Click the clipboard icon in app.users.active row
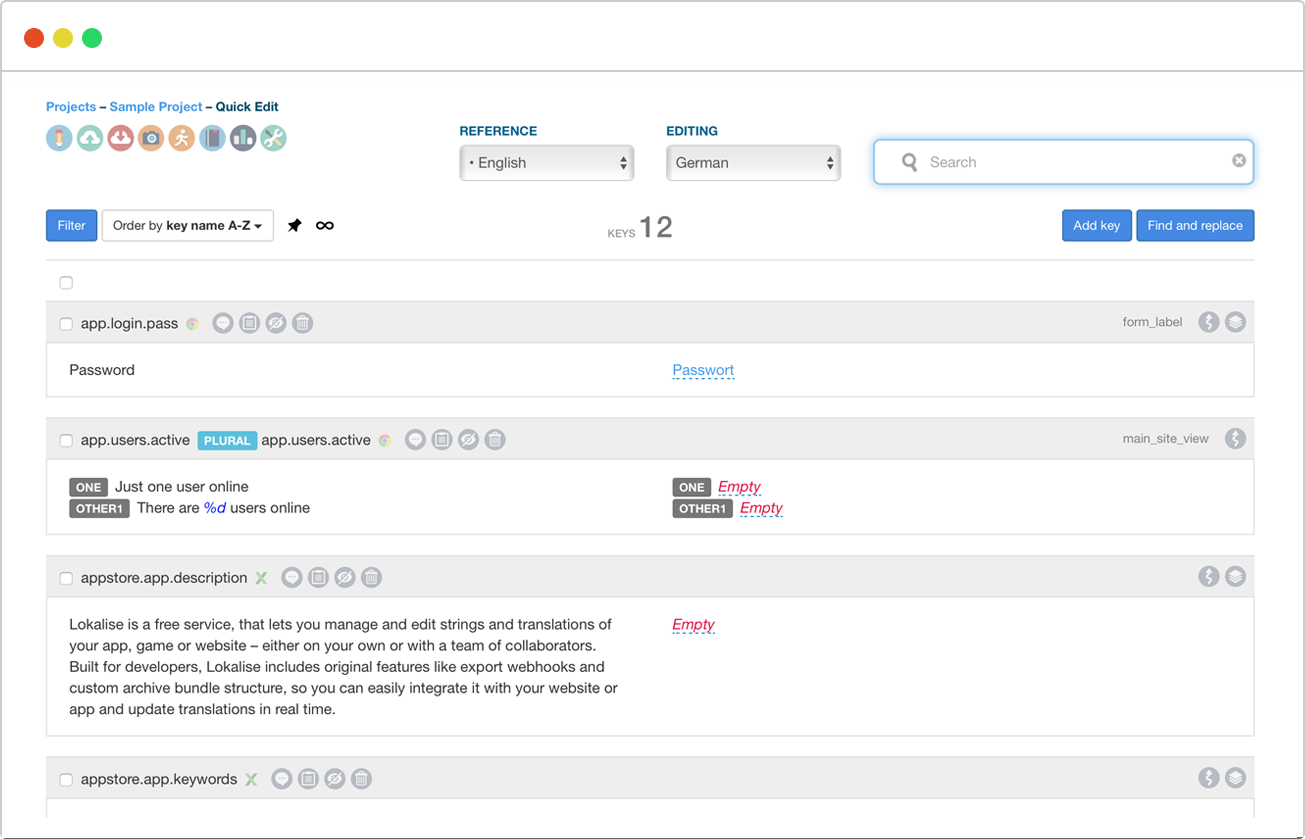Image resolution: width=1305 pixels, height=839 pixels. tap(442, 440)
